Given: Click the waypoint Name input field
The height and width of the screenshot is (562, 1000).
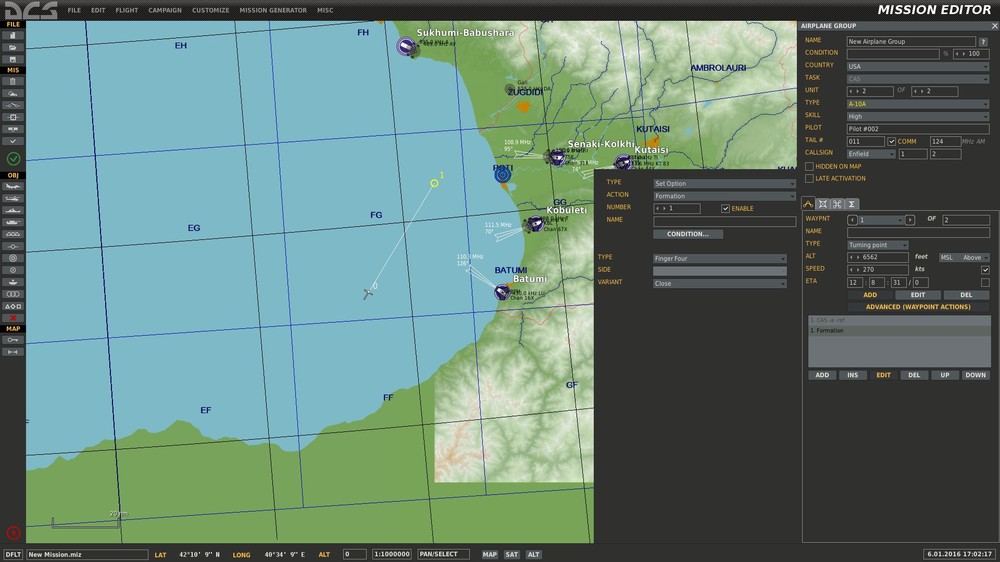Looking at the screenshot, I should pyautogui.click(x=918, y=231).
